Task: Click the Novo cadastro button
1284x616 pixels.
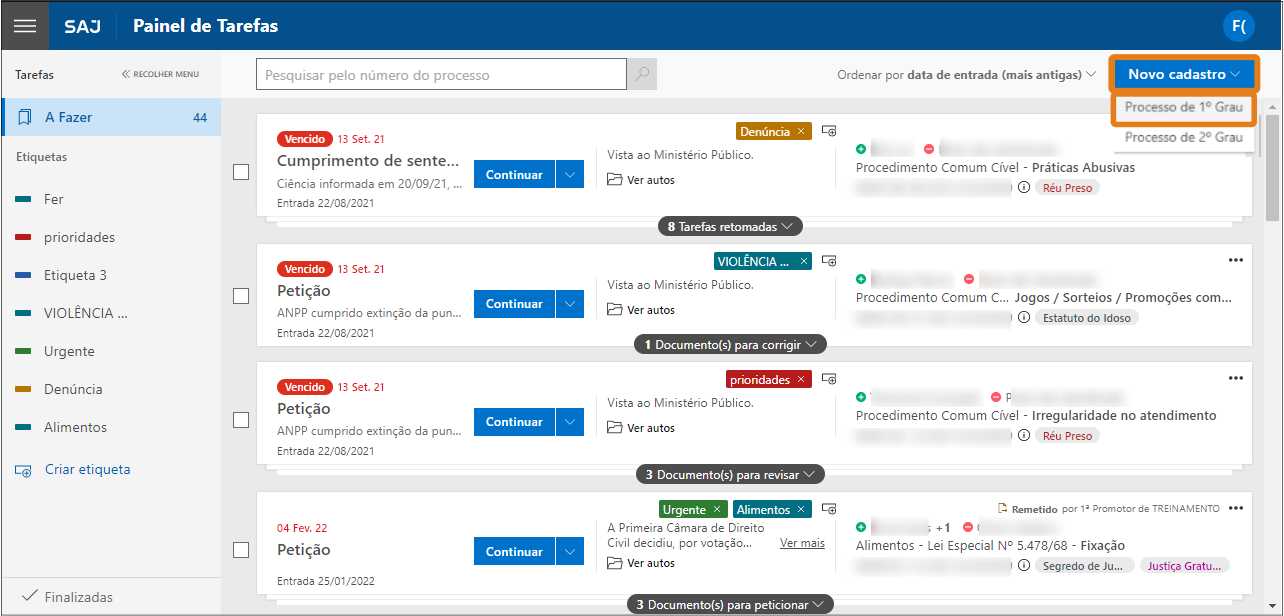Action: pyautogui.click(x=1183, y=74)
